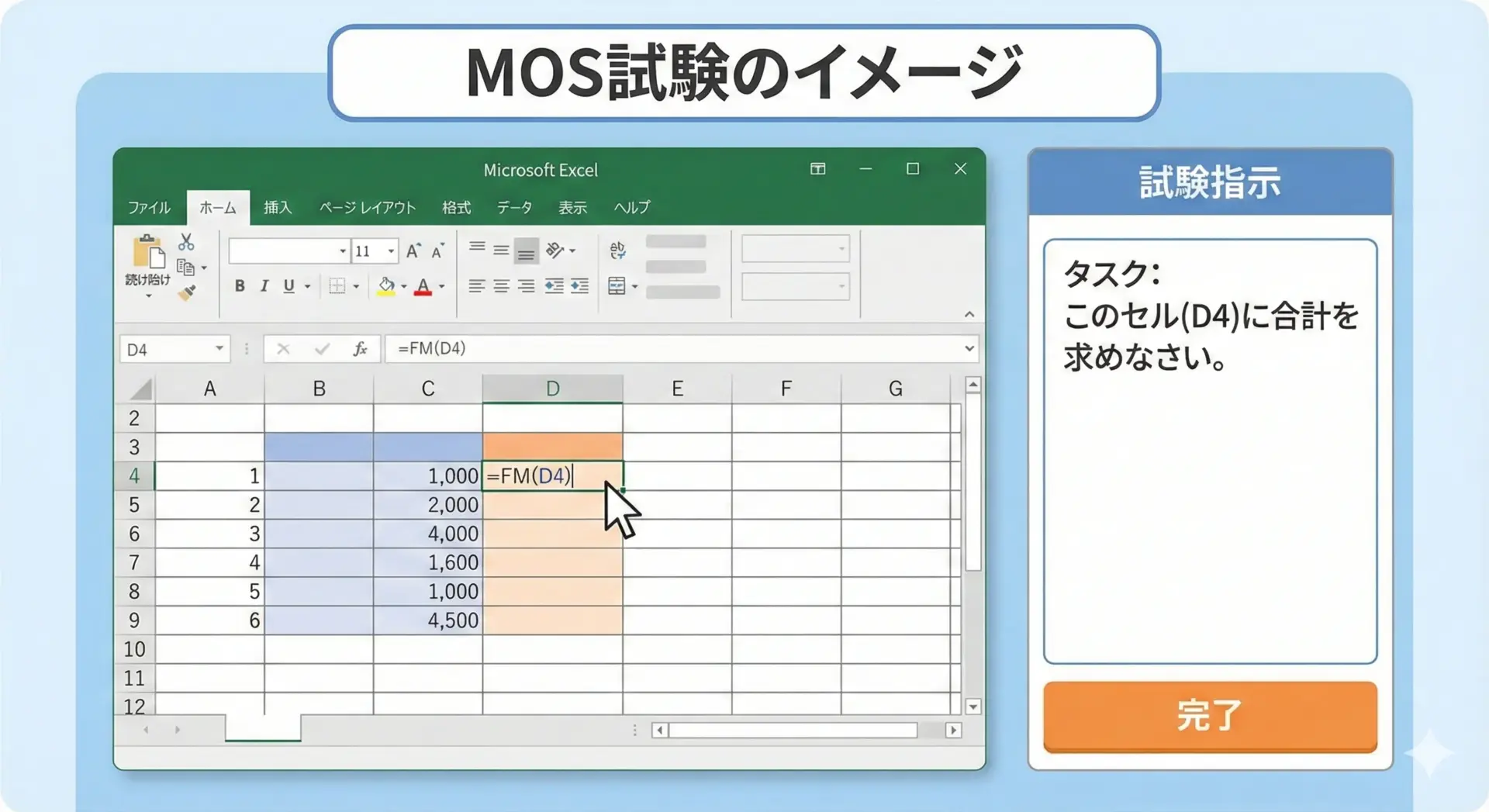
Task: Switch to the データ tab
Action: click(514, 208)
